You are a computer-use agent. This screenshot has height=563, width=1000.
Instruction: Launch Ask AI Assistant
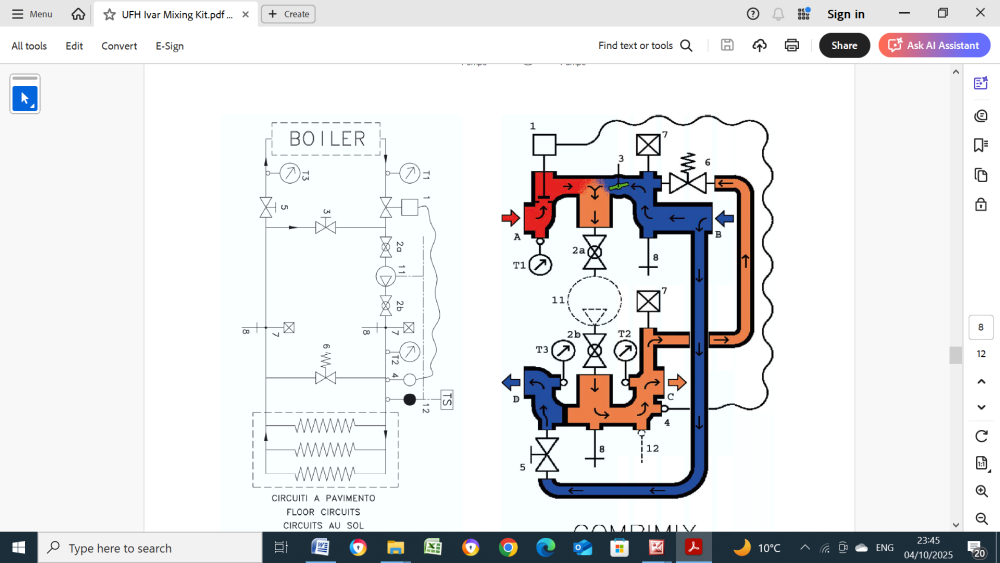point(934,45)
